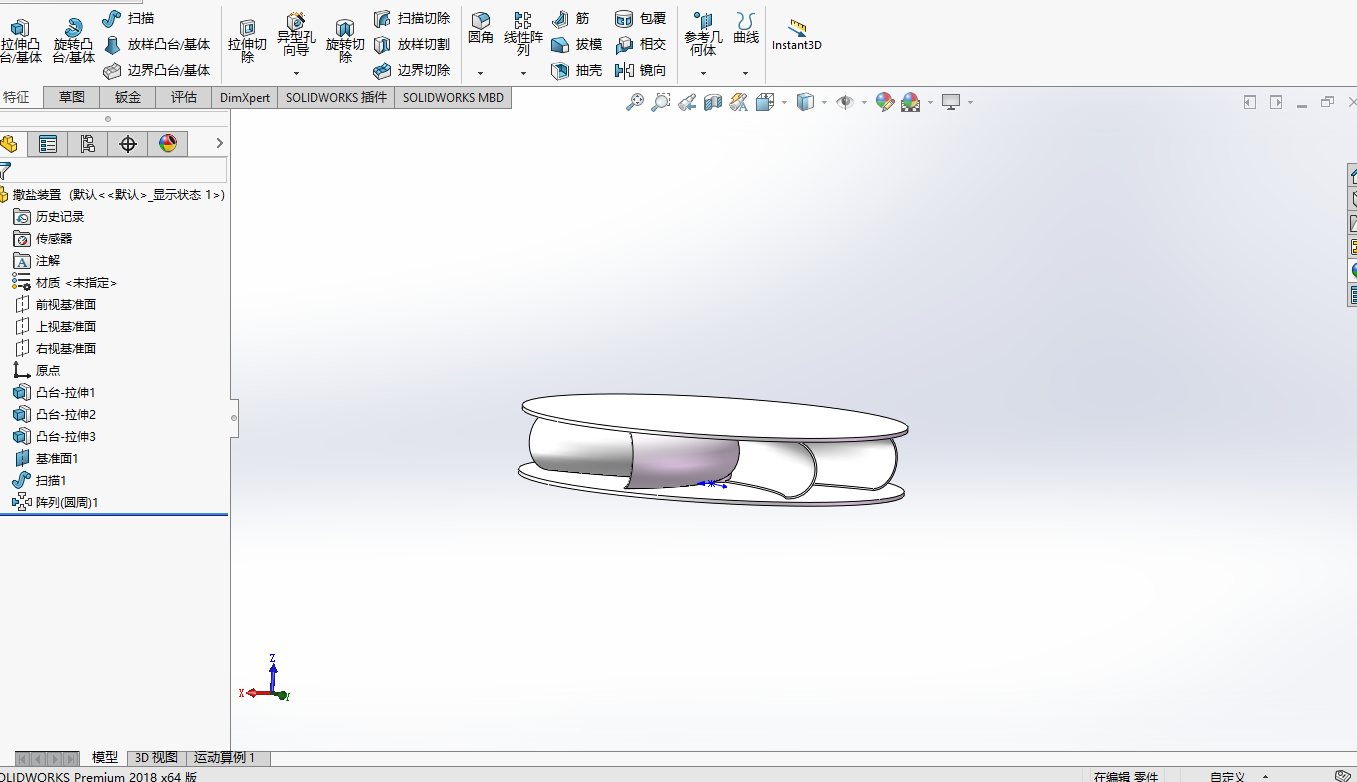1357x782 pixels.
Task: Open the Fillet dropdown arrow
Action: [x=480, y=73]
